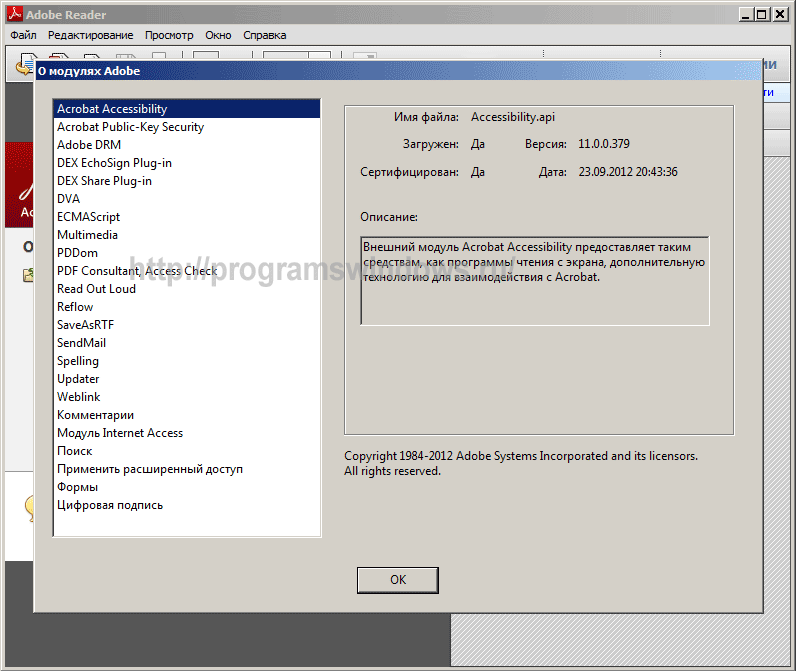
Task: Select the DVA module
Action: (186, 199)
